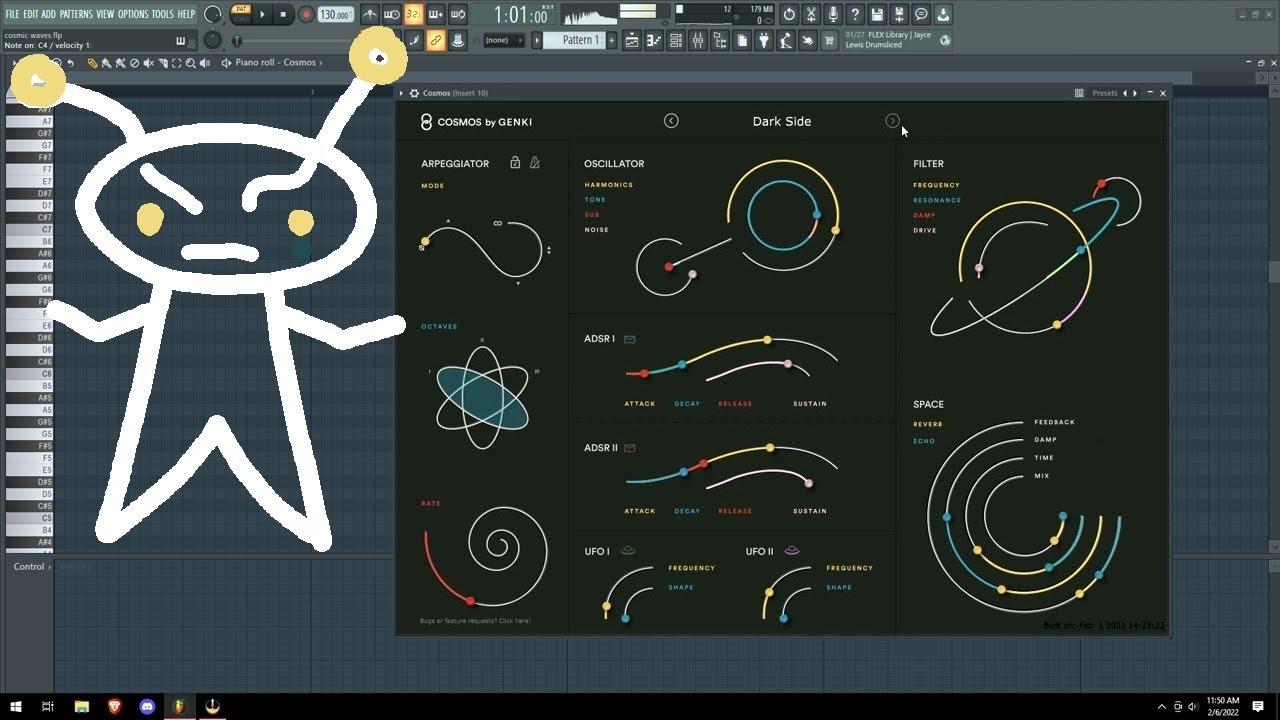Open the EDIT menu
This screenshot has width=1280, height=720.
[31, 14]
